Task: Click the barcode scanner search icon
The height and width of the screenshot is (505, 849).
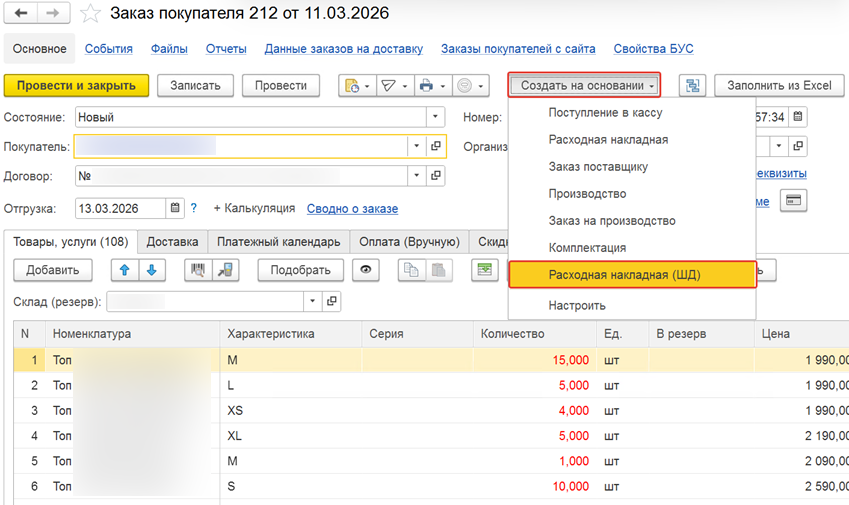Action: click(199, 270)
